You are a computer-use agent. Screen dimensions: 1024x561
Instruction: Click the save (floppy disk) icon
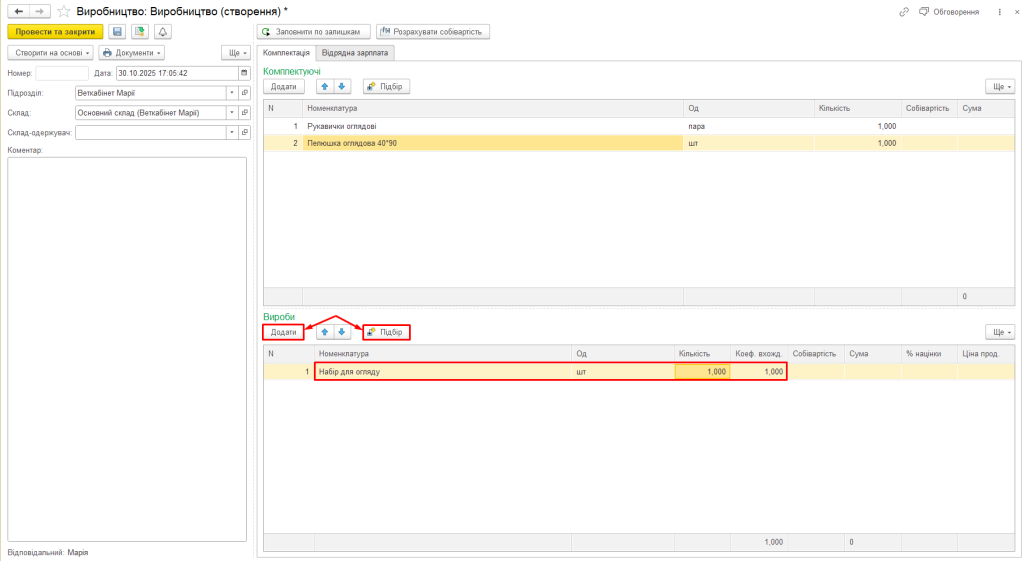118,32
